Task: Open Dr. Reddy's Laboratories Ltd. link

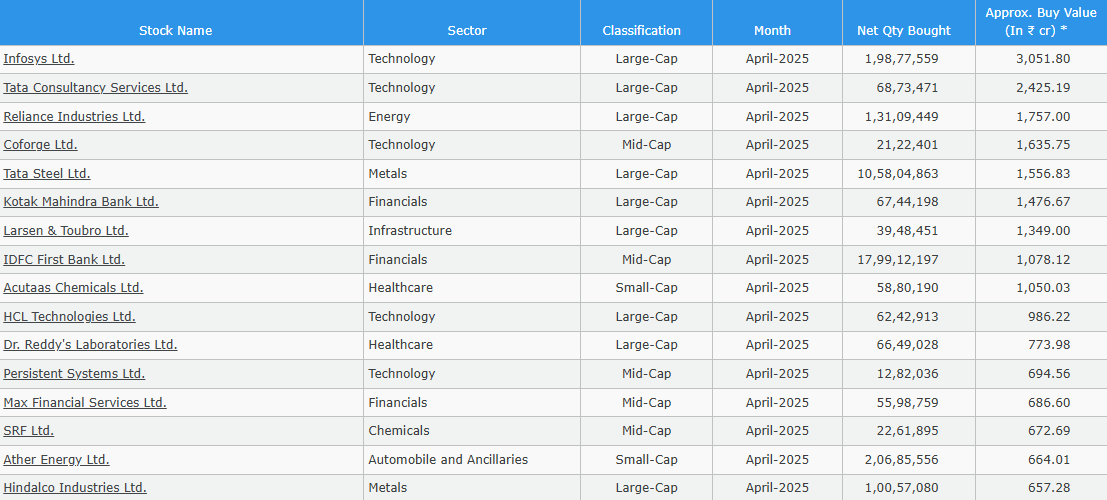Action: pyautogui.click(x=90, y=345)
